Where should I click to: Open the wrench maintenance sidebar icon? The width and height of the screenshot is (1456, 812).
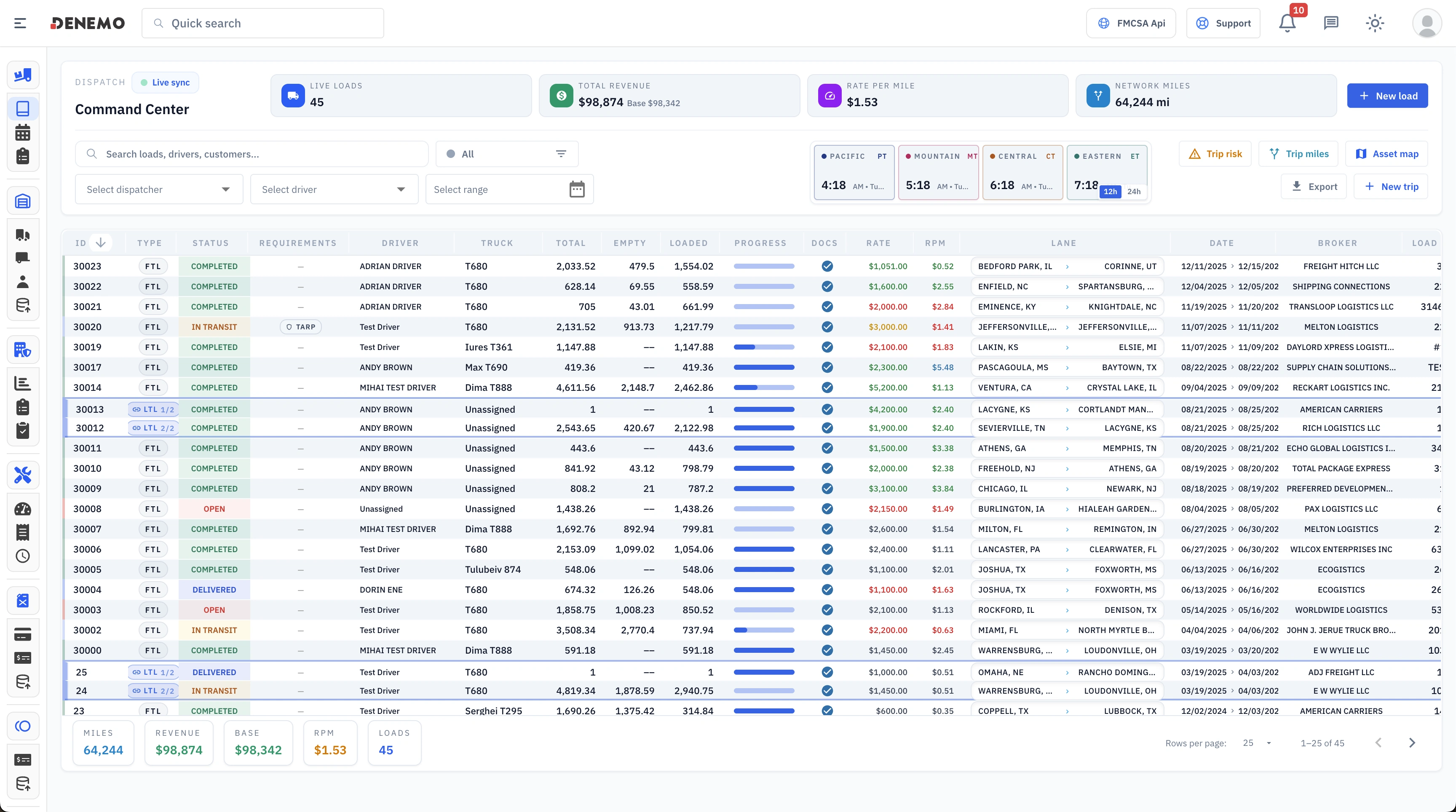tap(23, 475)
